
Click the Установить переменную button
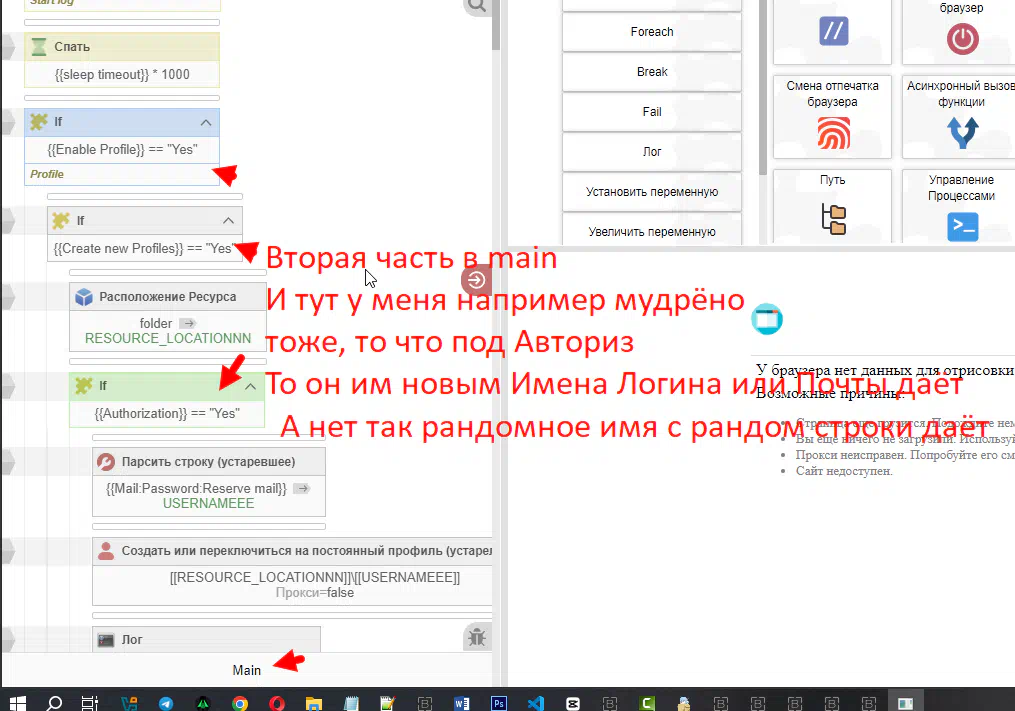click(652, 192)
